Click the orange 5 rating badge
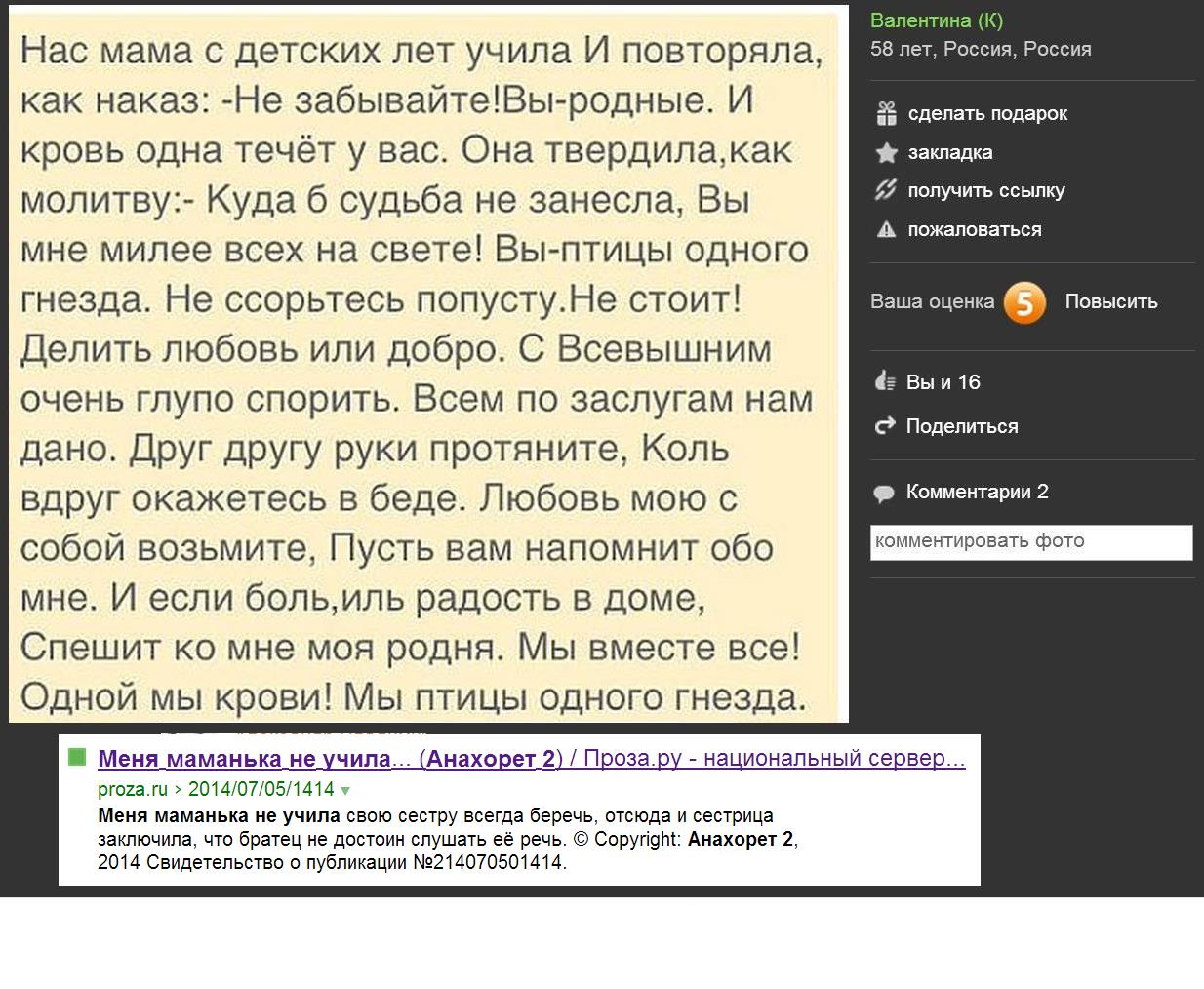This screenshot has width=1204, height=989. 1024,303
